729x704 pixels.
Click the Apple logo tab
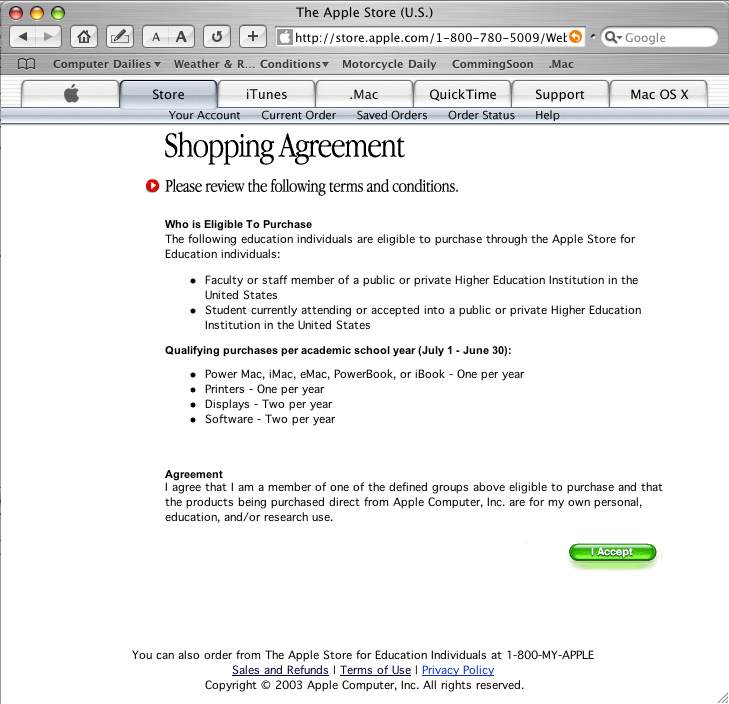(71, 94)
